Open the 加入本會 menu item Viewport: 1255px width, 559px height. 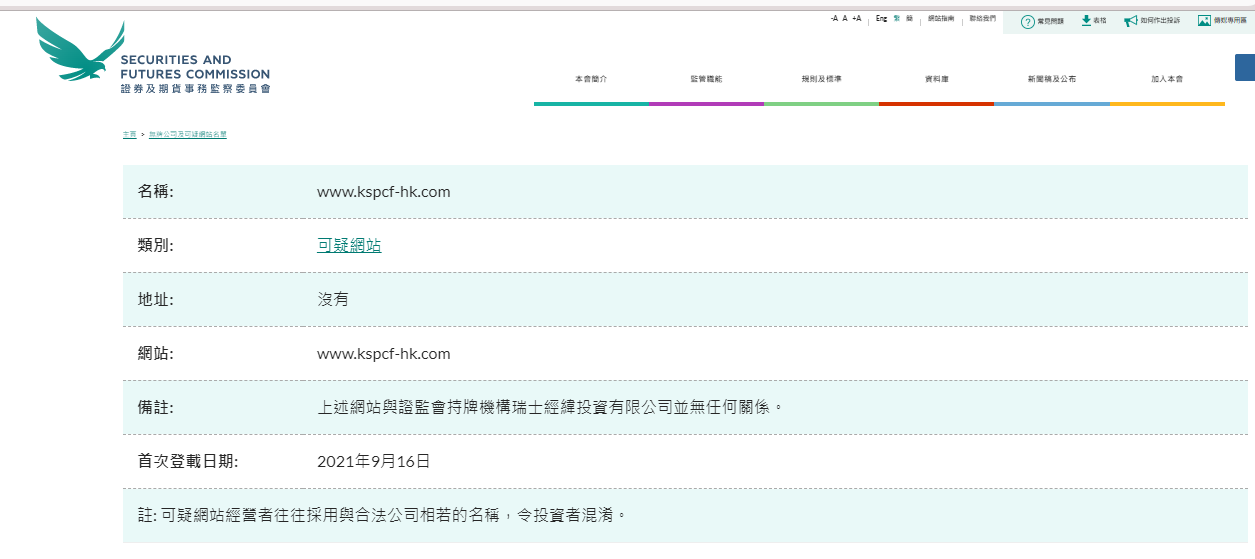(1166, 79)
